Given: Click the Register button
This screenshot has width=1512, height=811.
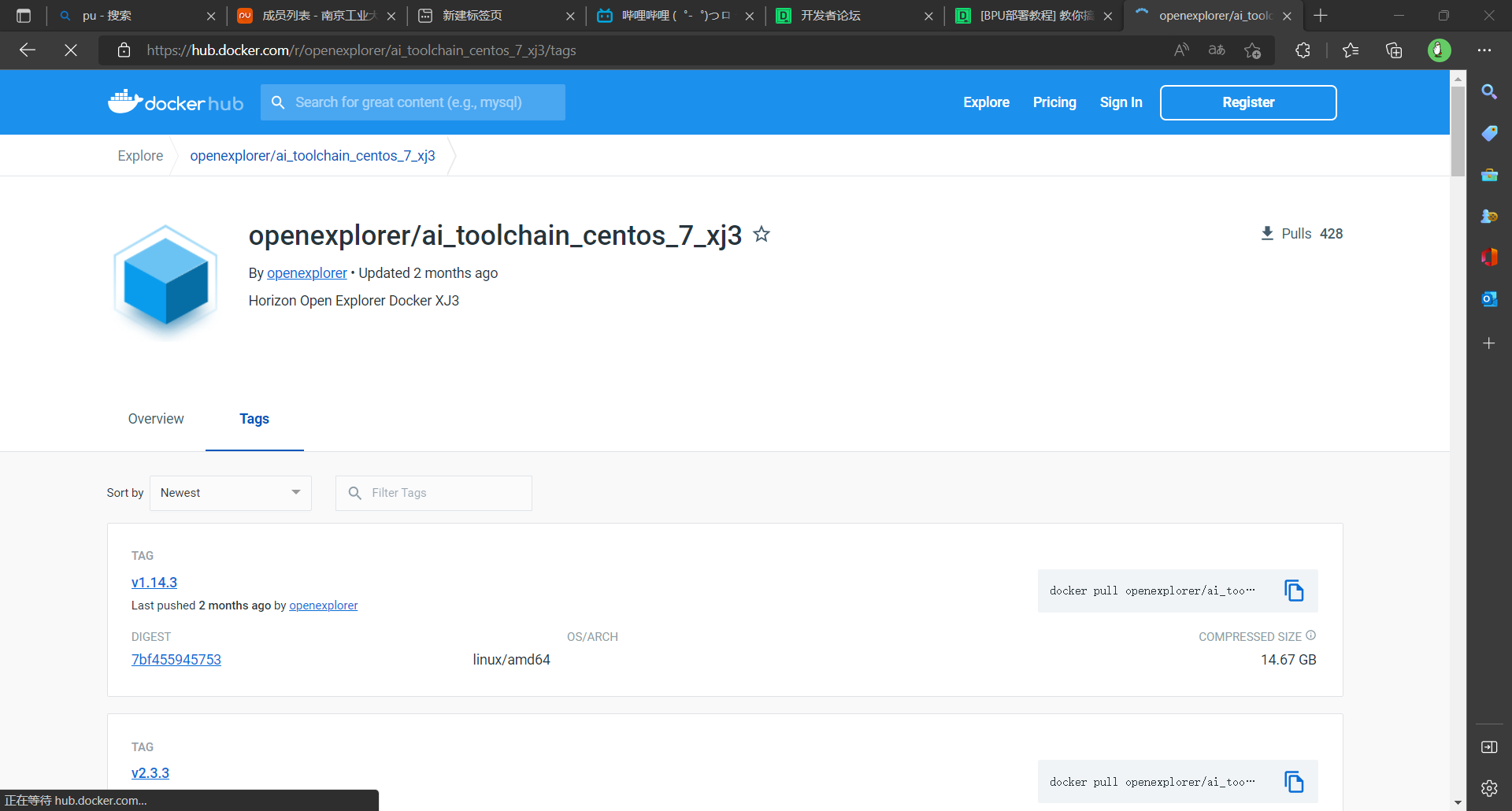Looking at the screenshot, I should tap(1247, 102).
